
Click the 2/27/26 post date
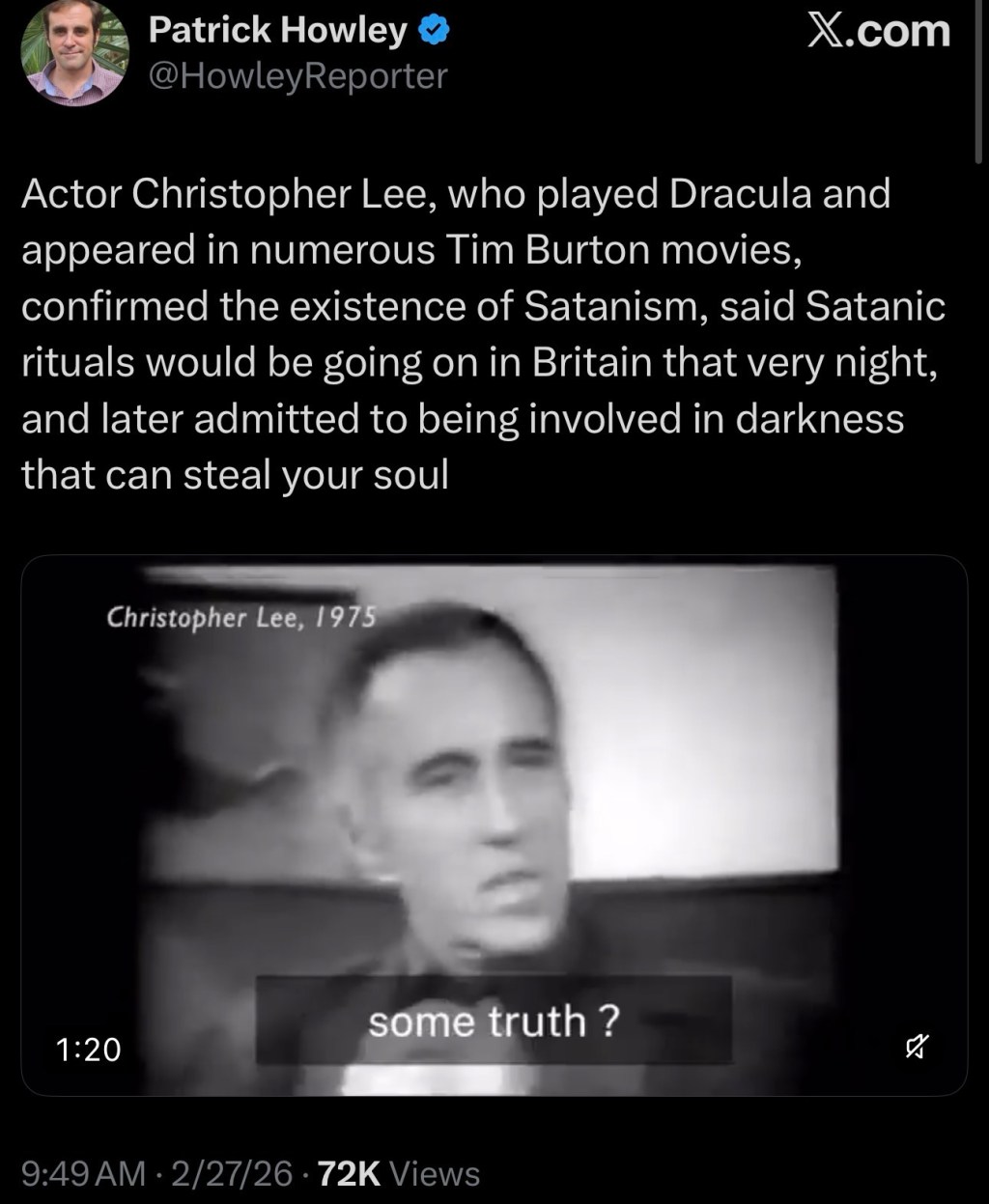click(229, 1173)
